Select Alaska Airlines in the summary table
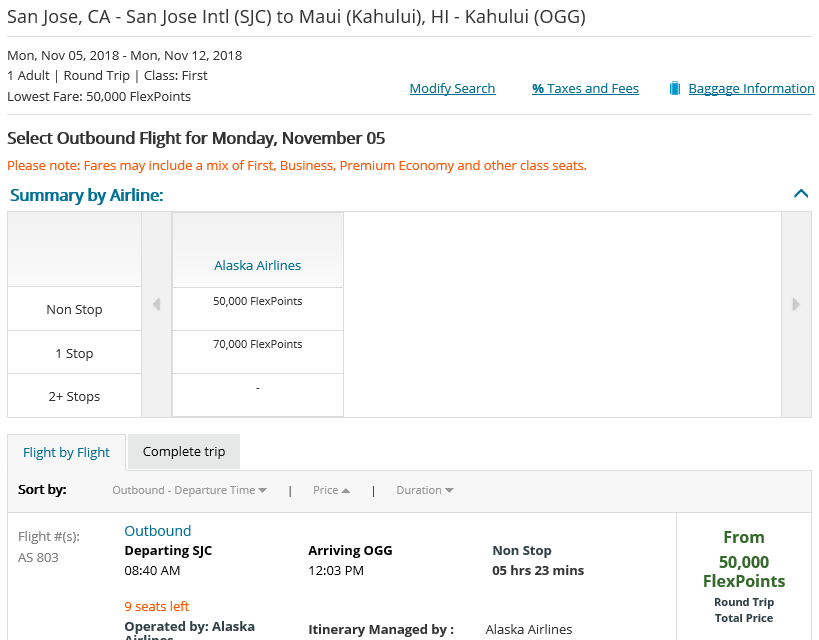The image size is (819, 640). pos(257,266)
